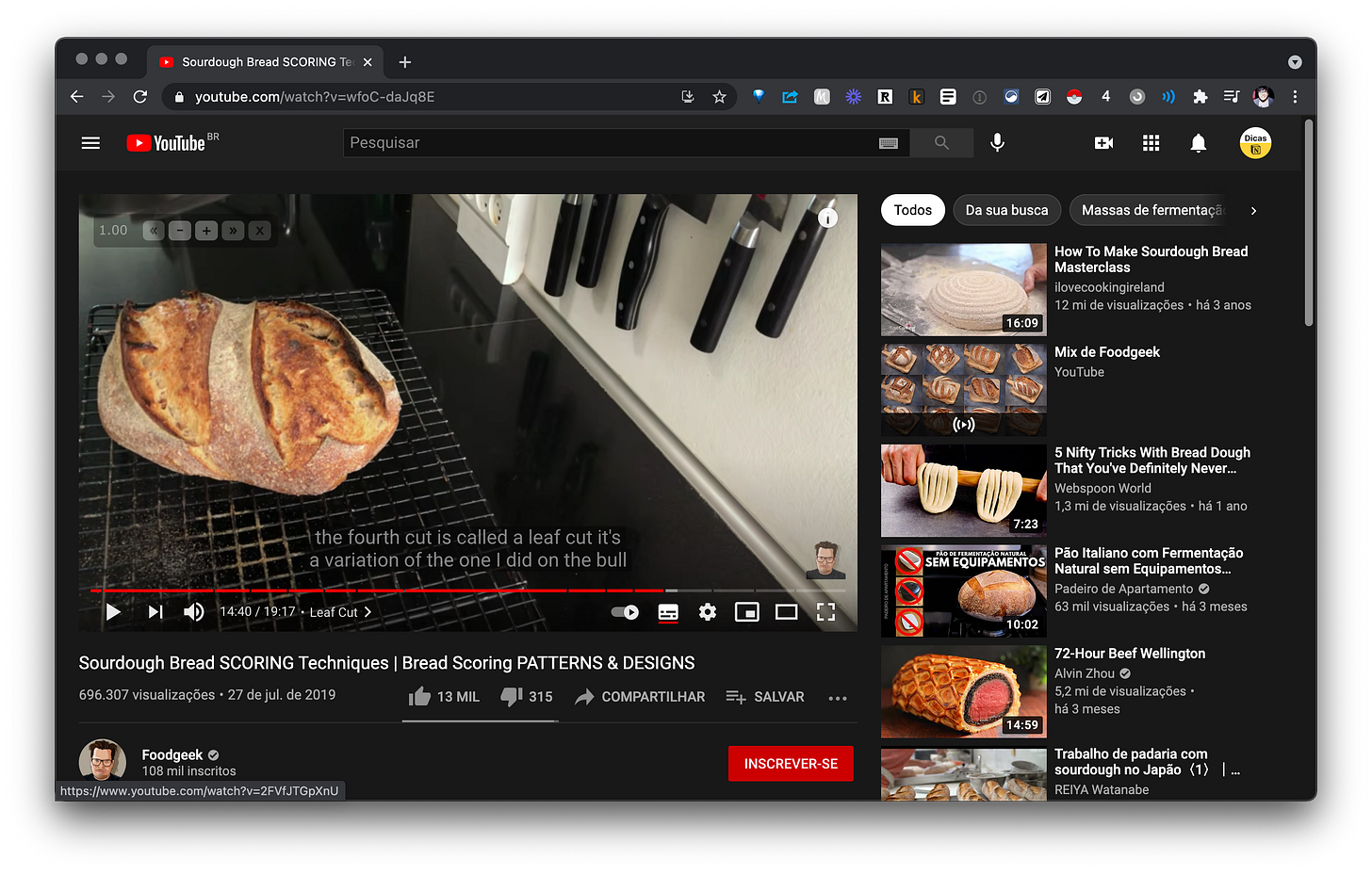Show more filter chips with right arrow
The width and height of the screenshot is (1372, 874).
click(x=1253, y=211)
